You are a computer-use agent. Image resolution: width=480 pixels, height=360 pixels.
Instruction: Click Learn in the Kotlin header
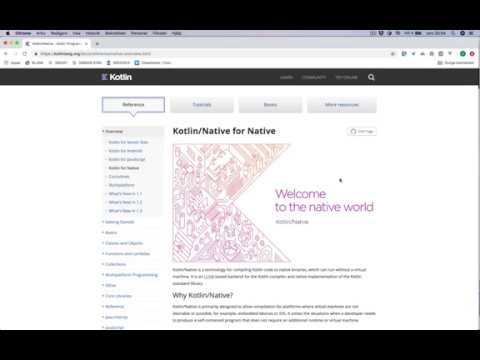click(x=286, y=77)
